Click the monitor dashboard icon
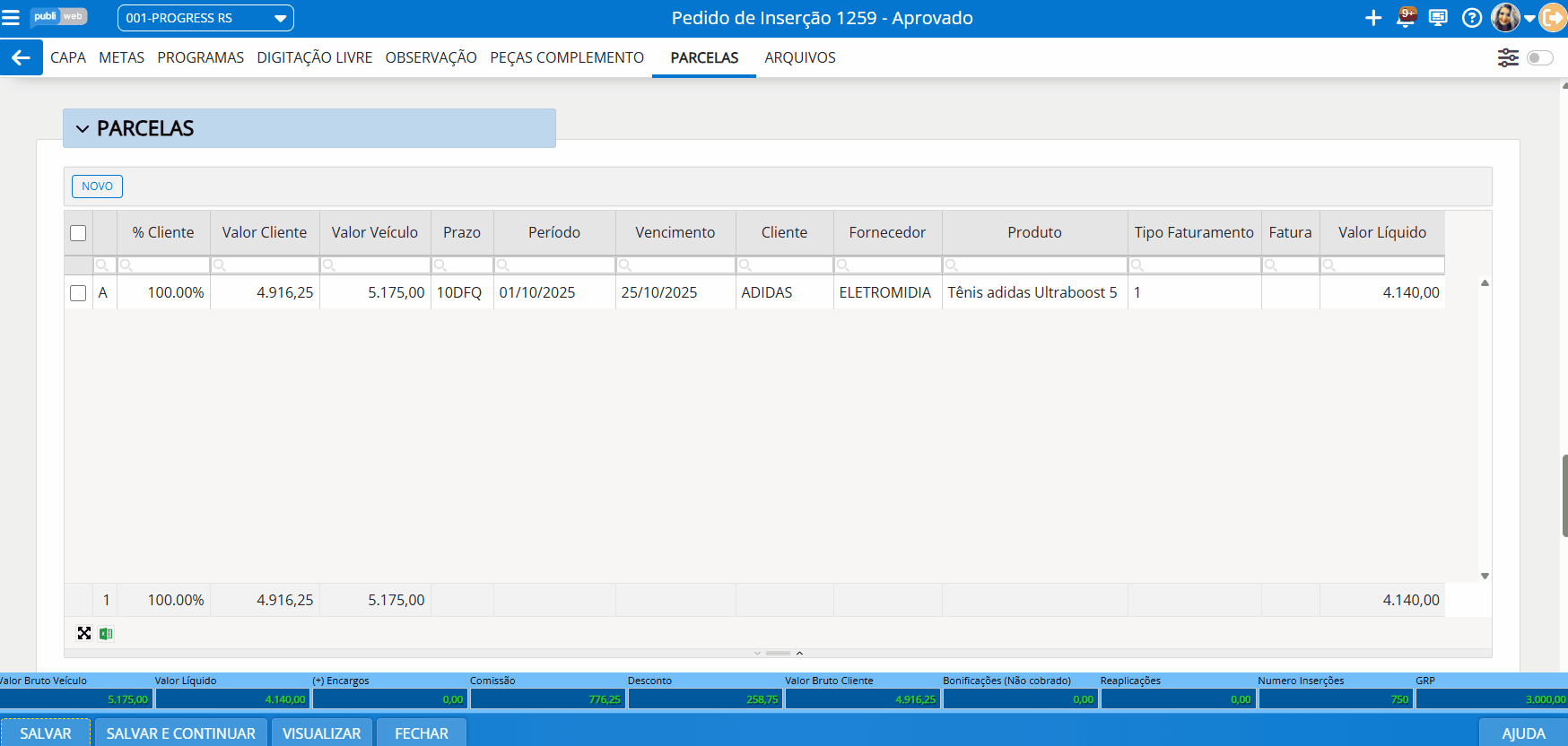 click(x=1438, y=18)
